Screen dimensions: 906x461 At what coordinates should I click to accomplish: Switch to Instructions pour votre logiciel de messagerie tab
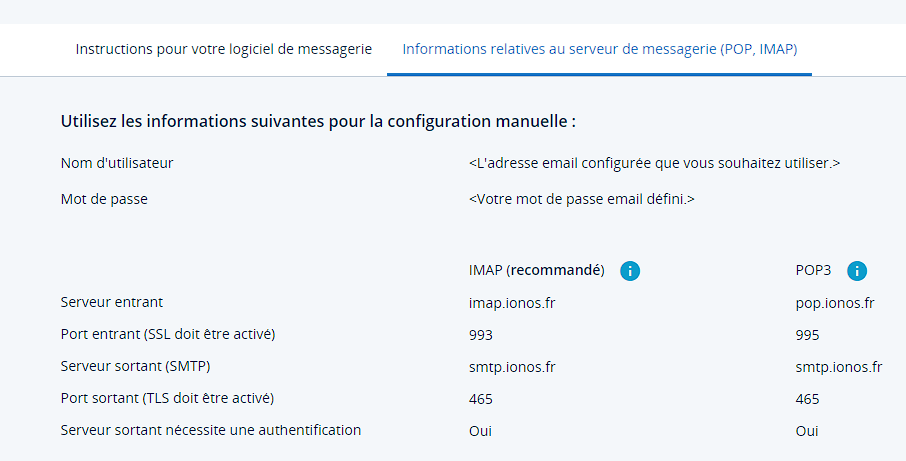coord(224,49)
